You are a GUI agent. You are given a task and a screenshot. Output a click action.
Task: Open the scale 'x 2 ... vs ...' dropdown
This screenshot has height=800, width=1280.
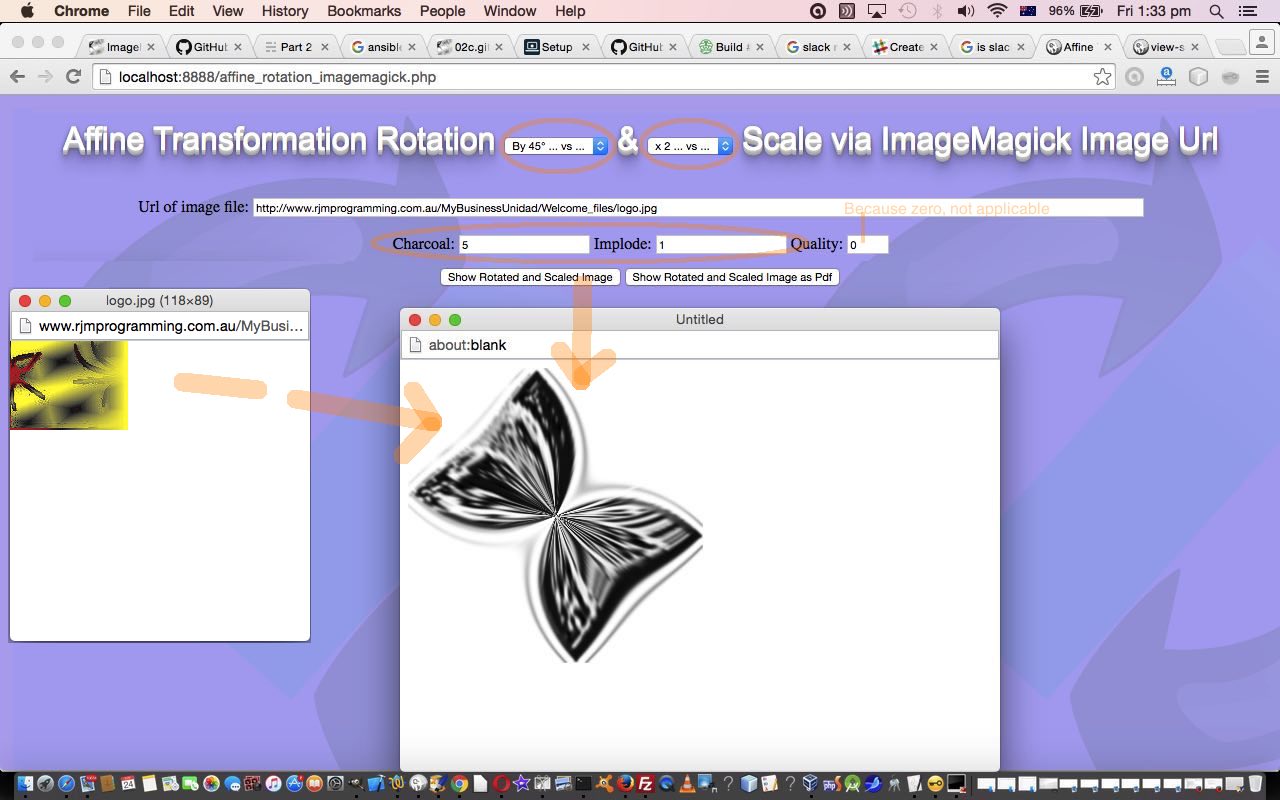690,146
